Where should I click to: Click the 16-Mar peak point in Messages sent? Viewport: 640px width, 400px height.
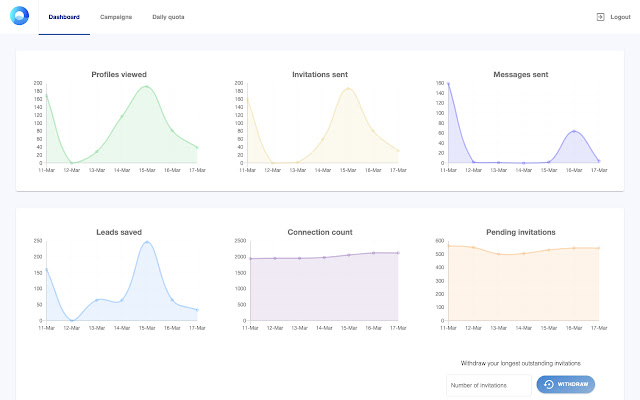pos(574,131)
